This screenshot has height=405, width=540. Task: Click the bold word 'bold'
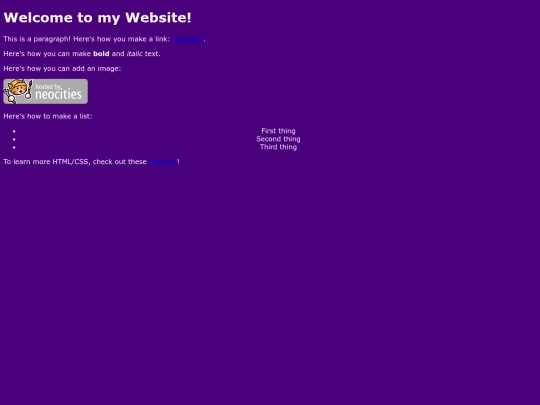101,54
